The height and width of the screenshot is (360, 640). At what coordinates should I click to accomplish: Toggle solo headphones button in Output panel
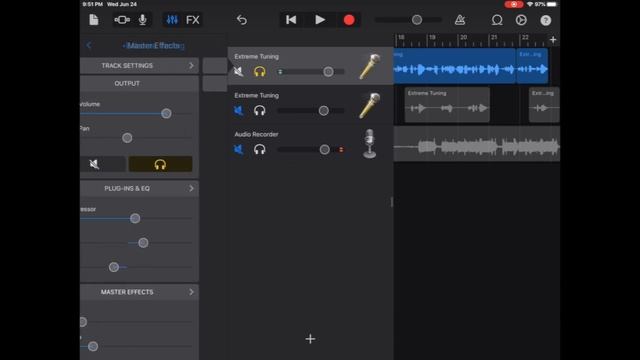click(x=160, y=164)
